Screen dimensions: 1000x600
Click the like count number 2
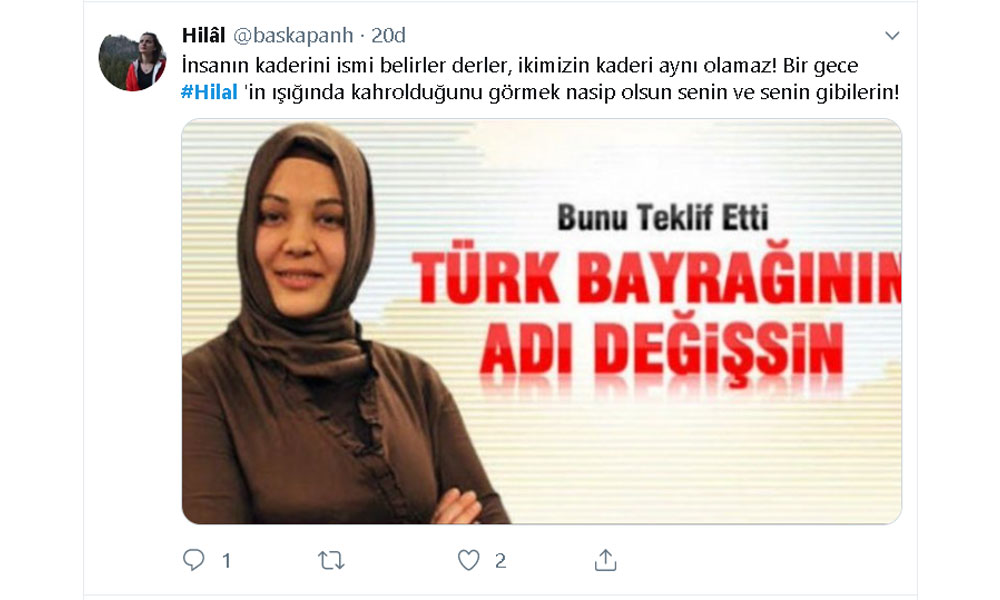point(501,561)
